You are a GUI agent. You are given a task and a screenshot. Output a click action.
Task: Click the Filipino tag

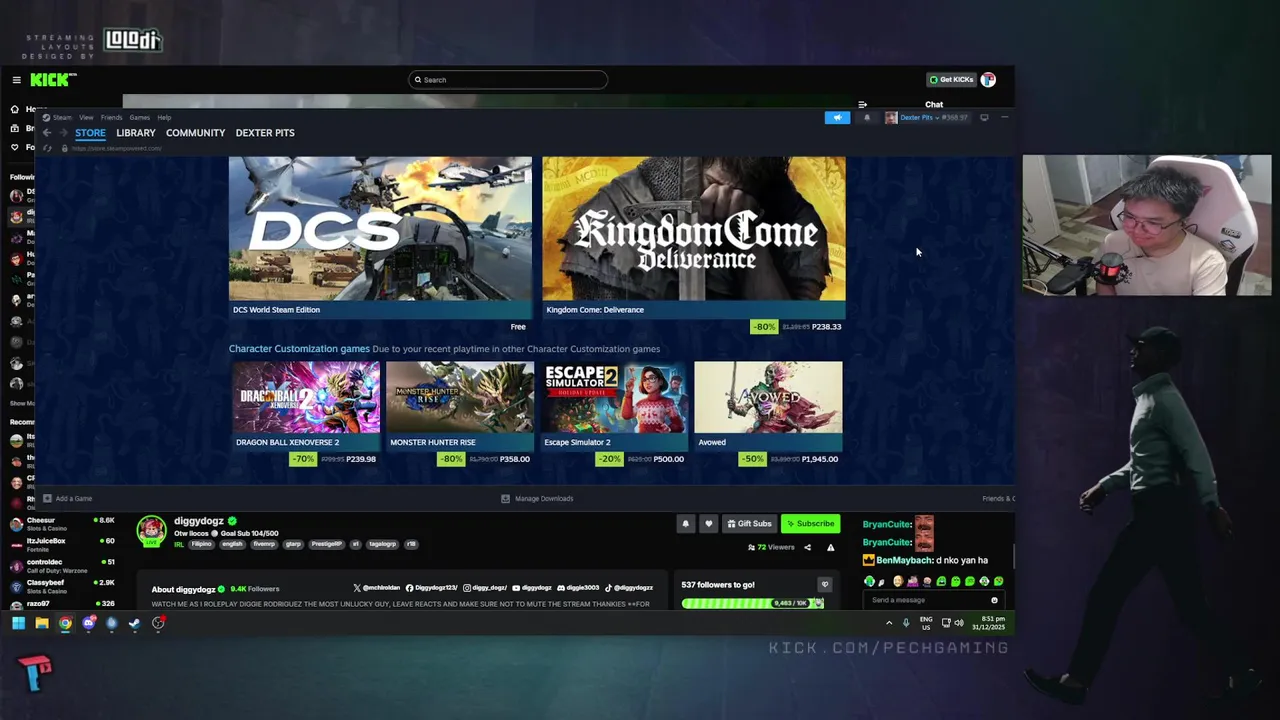(x=202, y=544)
